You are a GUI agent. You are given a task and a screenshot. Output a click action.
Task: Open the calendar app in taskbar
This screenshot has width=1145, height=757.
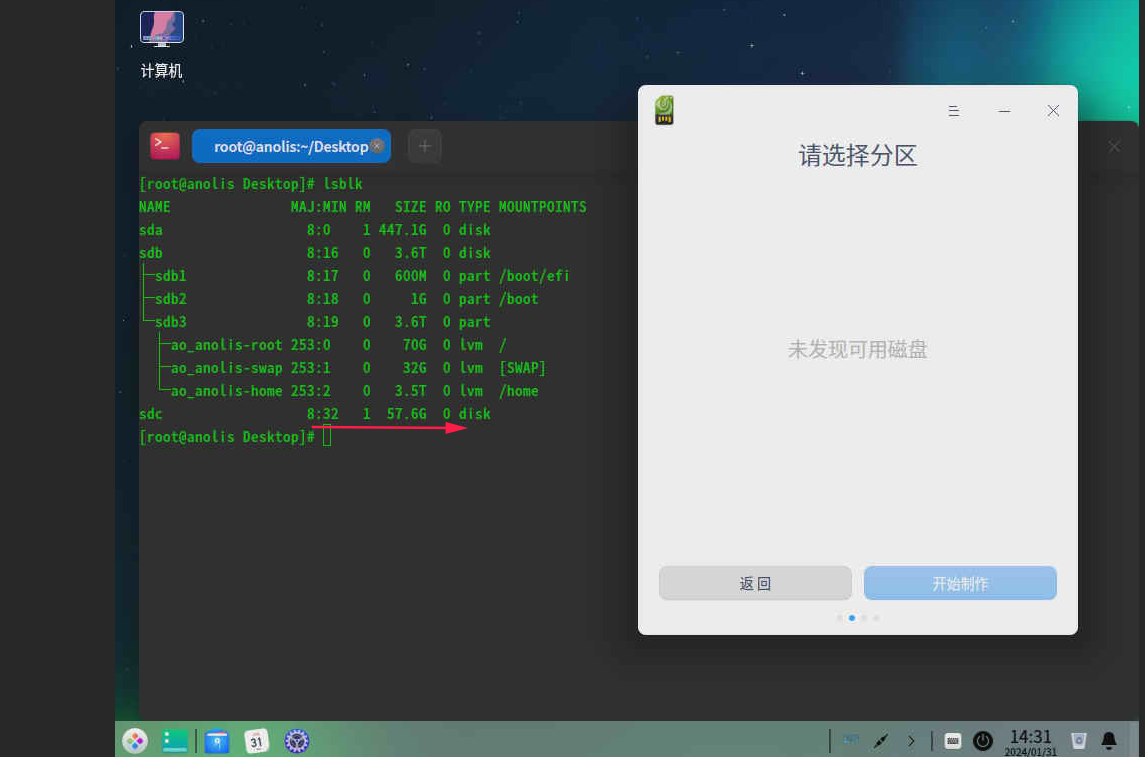click(x=257, y=741)
